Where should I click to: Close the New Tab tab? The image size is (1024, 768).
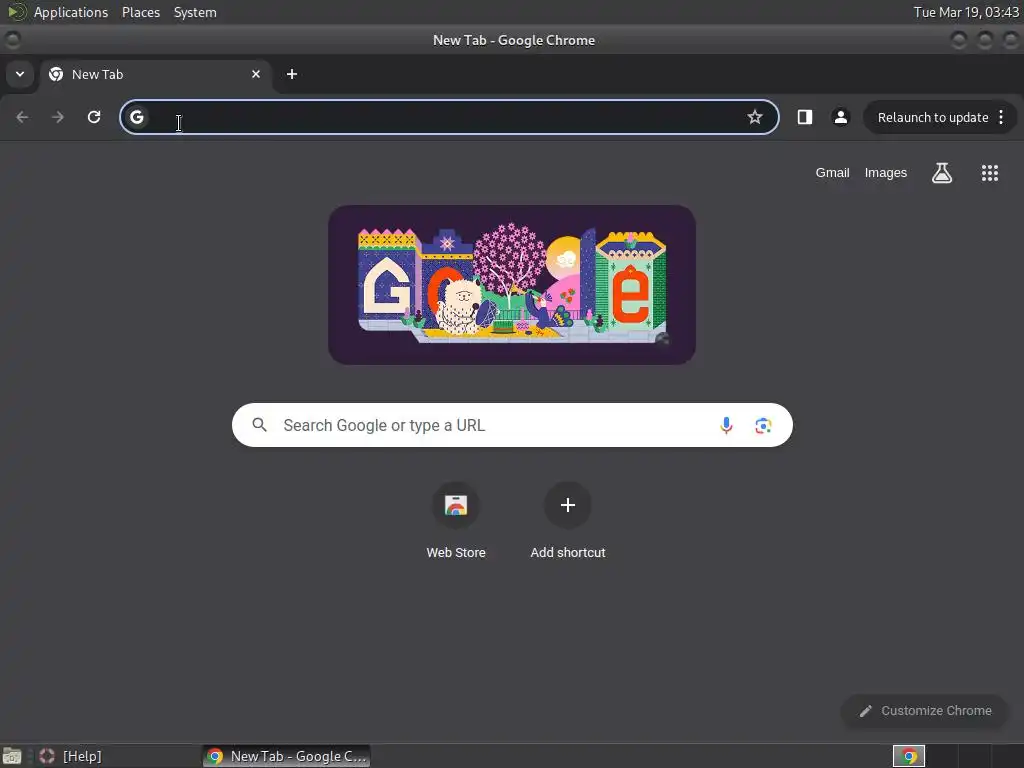click(256, 74)
